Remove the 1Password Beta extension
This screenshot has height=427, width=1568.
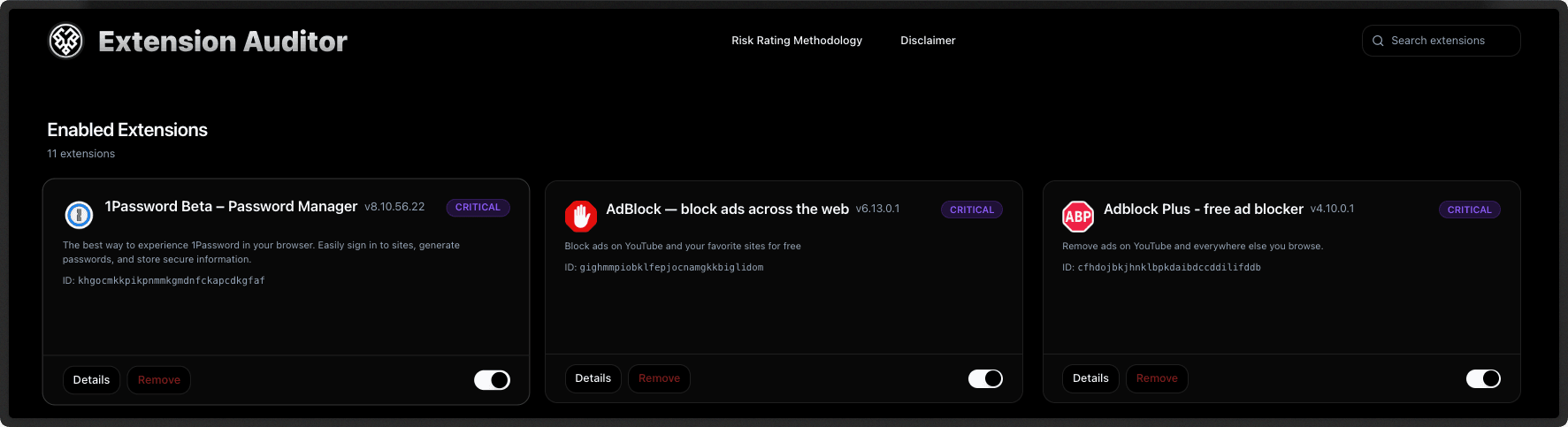tap(159, 380)
